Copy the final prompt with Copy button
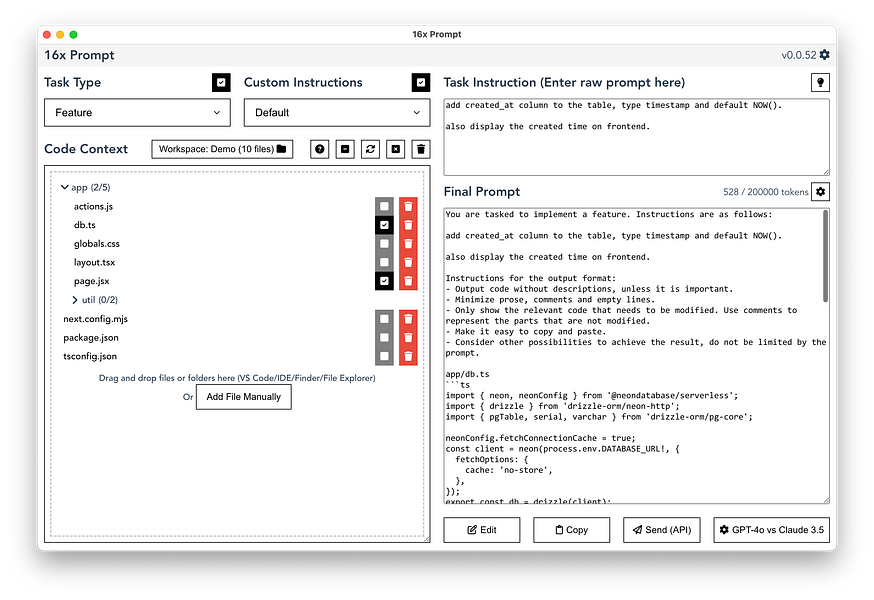This screenshot has width=874, height=600. pos(571,530)
